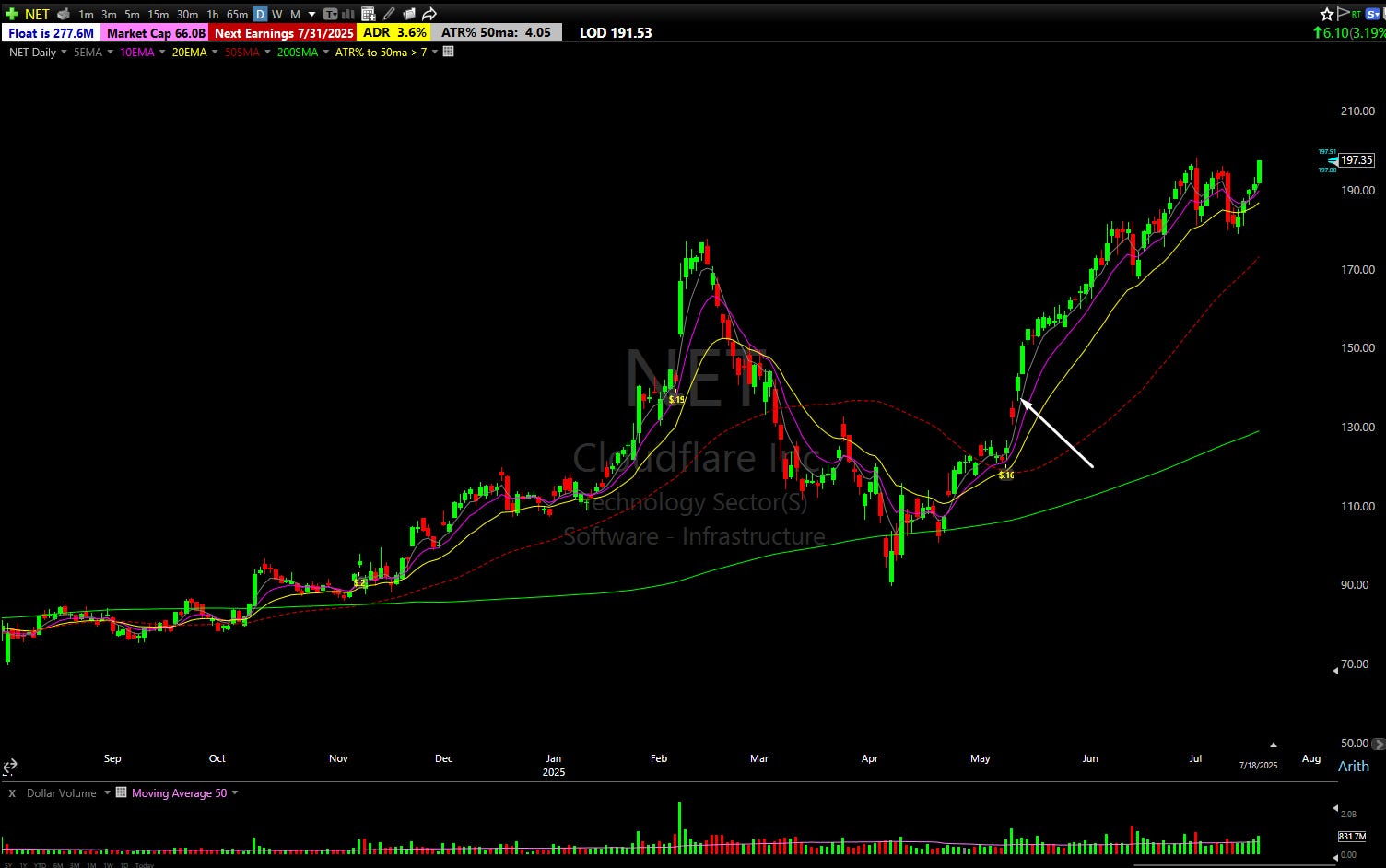Click the folders icon in top toolbar
This screenshot has width=1386, height=868.
(x=409, y=14)
